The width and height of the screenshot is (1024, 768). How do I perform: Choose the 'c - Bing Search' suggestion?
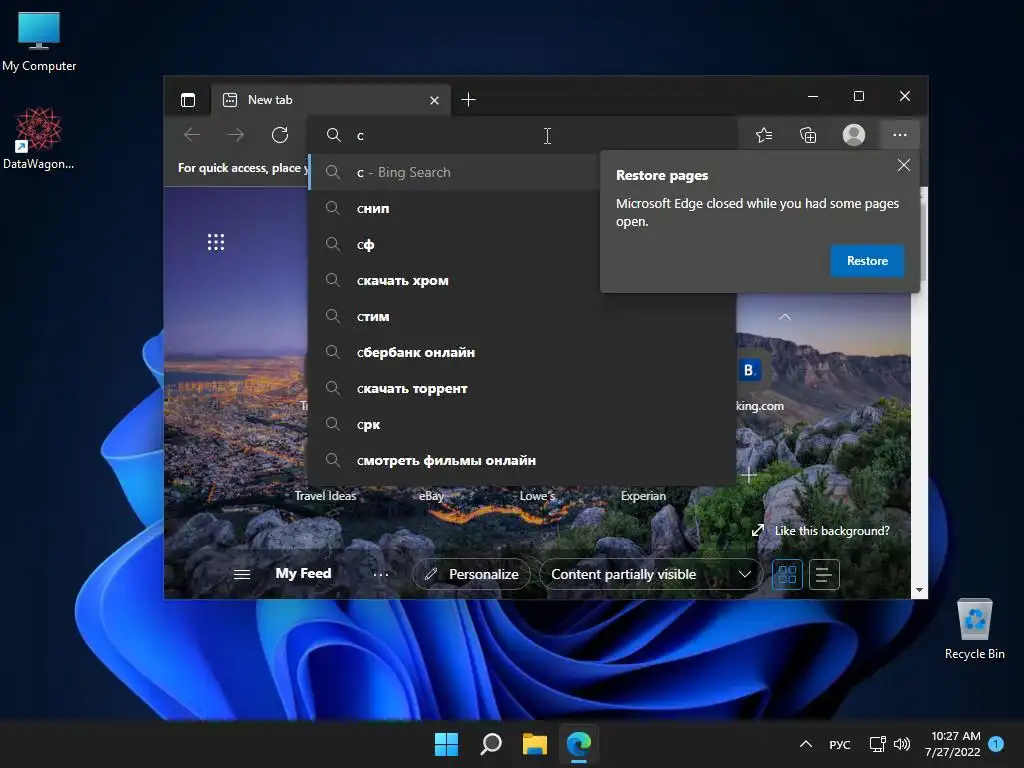[455, 172]
